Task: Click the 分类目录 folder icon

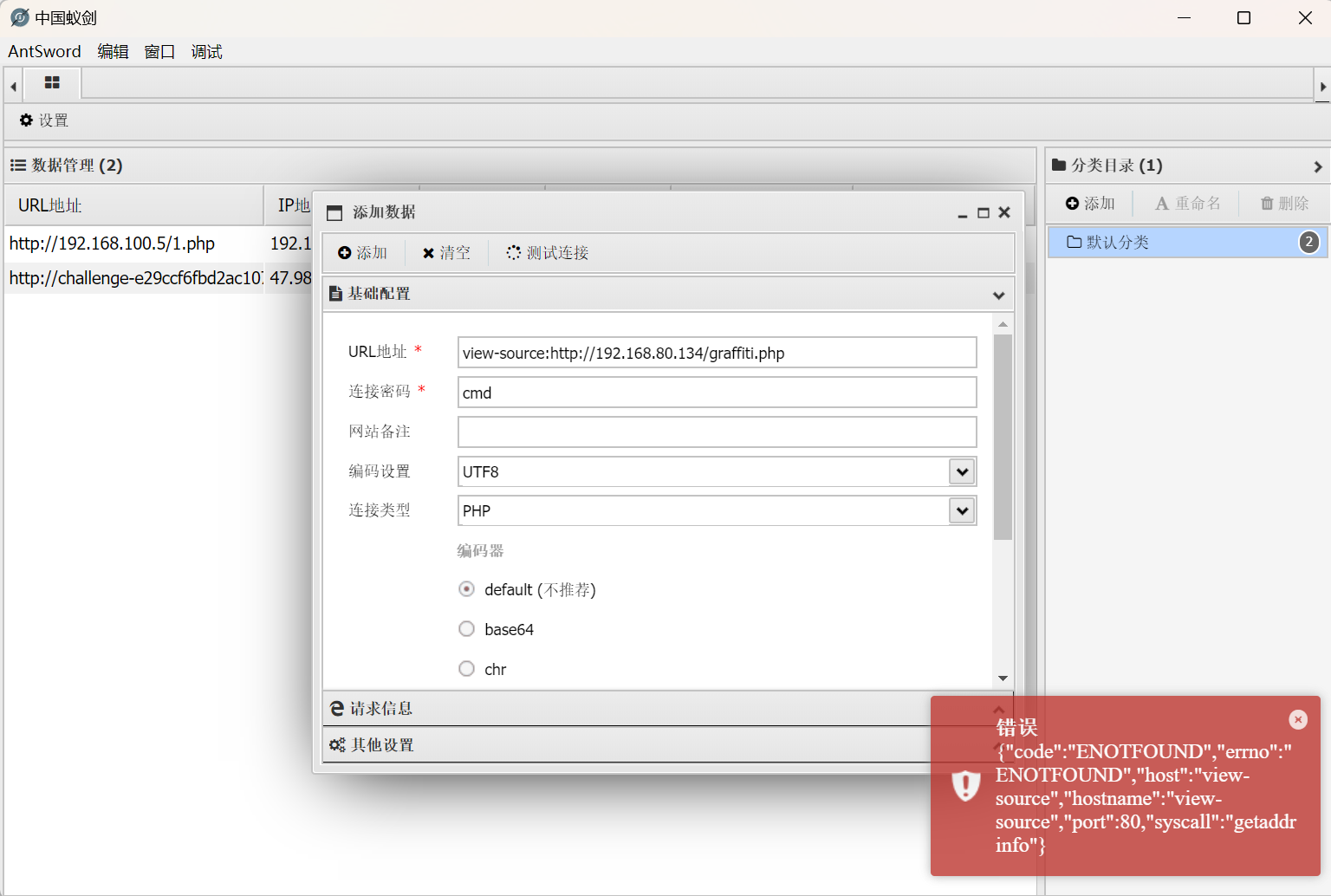Action: 1059,165
